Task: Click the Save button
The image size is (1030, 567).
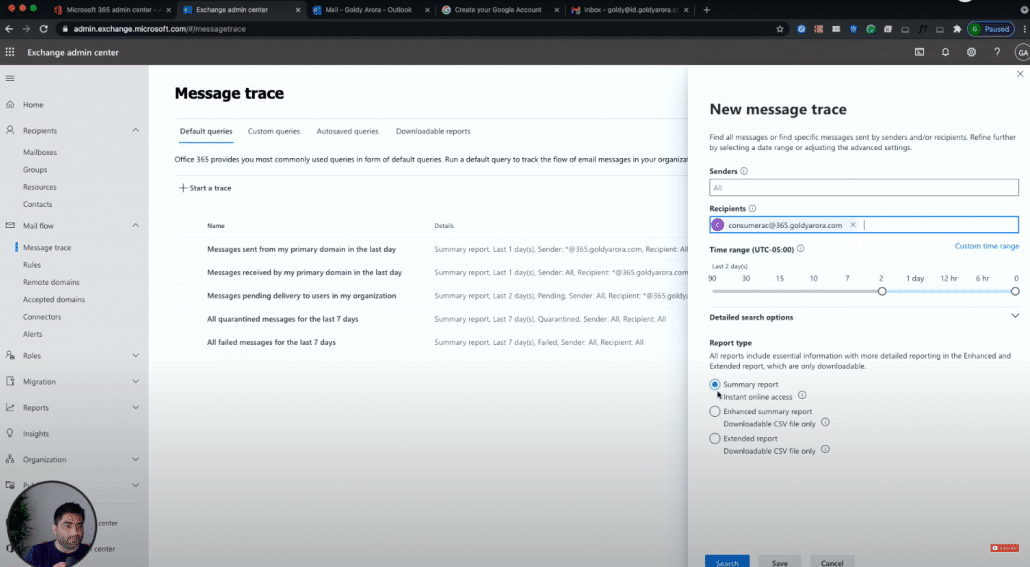Action: (x=780, y=562)
